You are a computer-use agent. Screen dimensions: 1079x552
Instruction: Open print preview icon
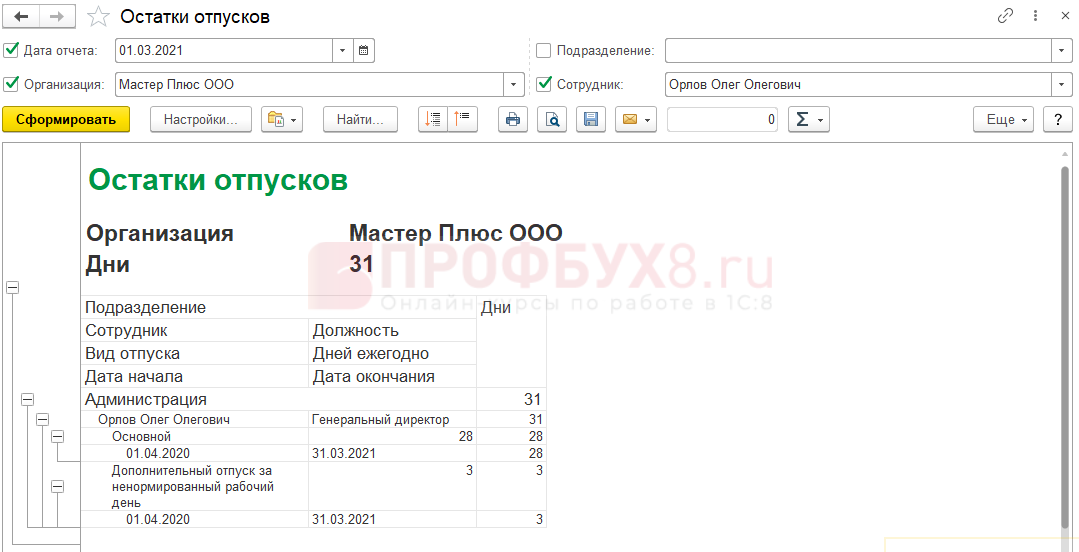(x=552, y=119)
